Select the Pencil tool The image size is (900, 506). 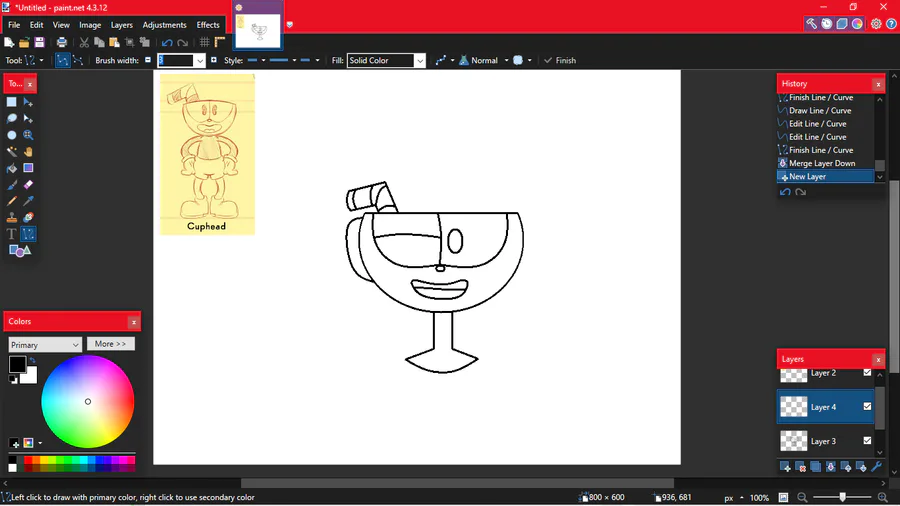[x=11, y=201]
